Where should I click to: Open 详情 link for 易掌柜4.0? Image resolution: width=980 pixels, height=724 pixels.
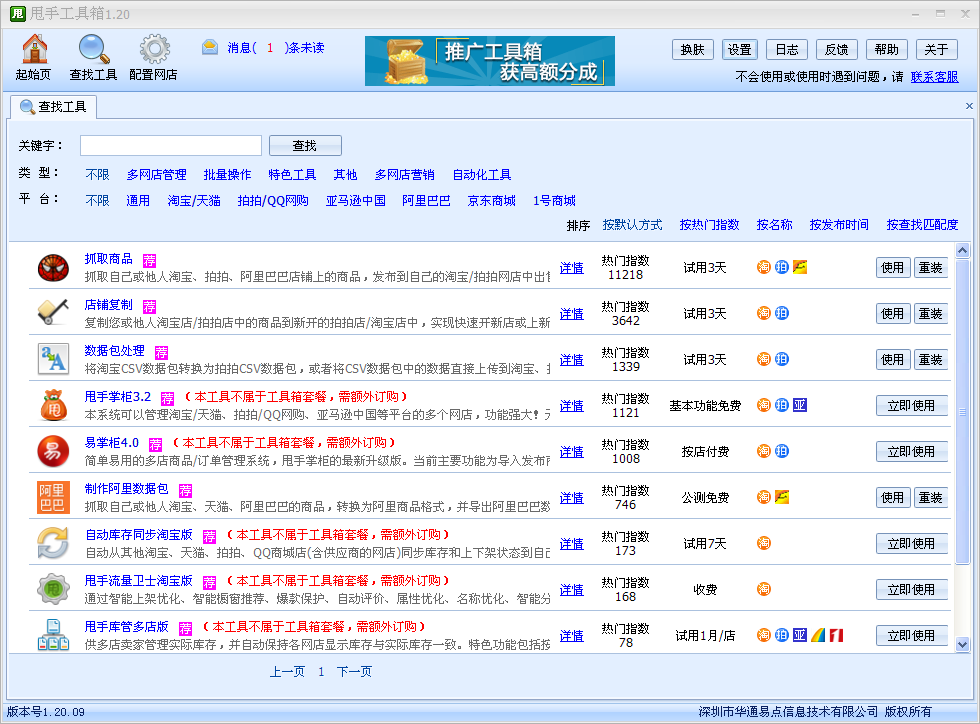[572, 452]
